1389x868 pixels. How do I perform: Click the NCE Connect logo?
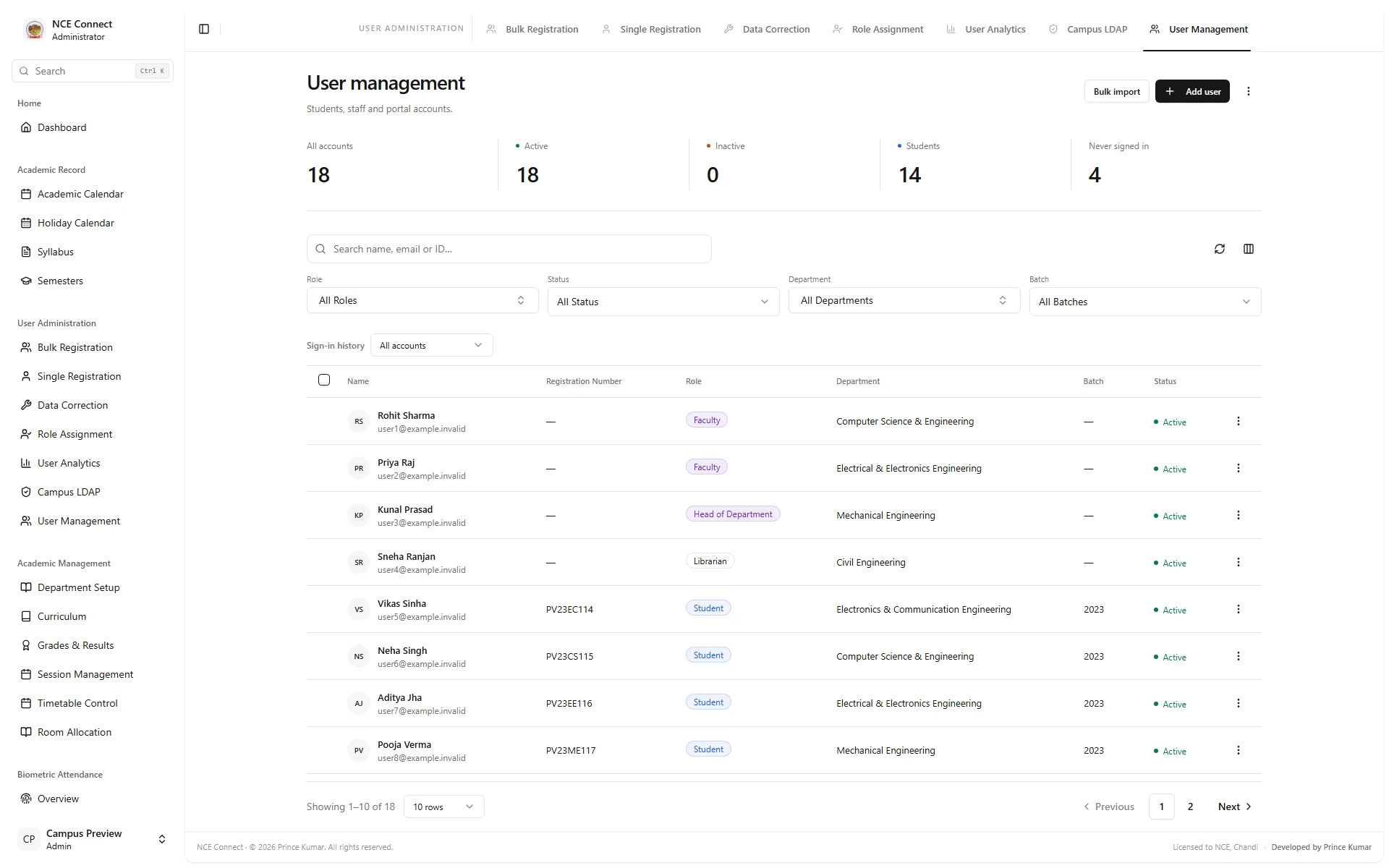tap(34, 30)
